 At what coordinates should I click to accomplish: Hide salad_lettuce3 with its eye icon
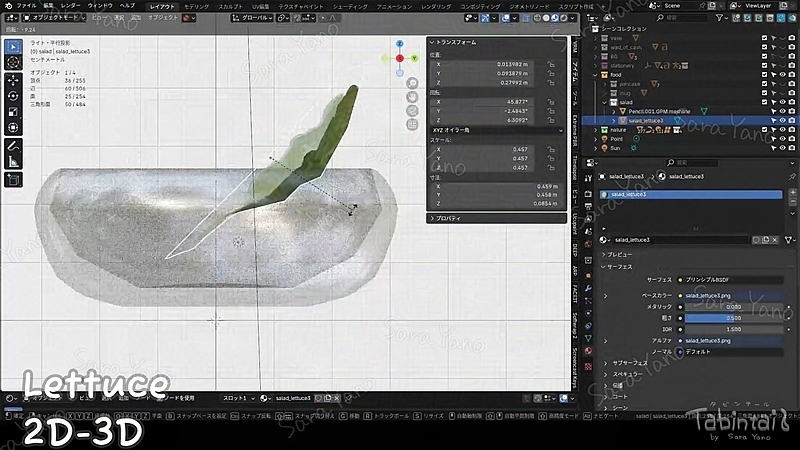tap(782, 120)
